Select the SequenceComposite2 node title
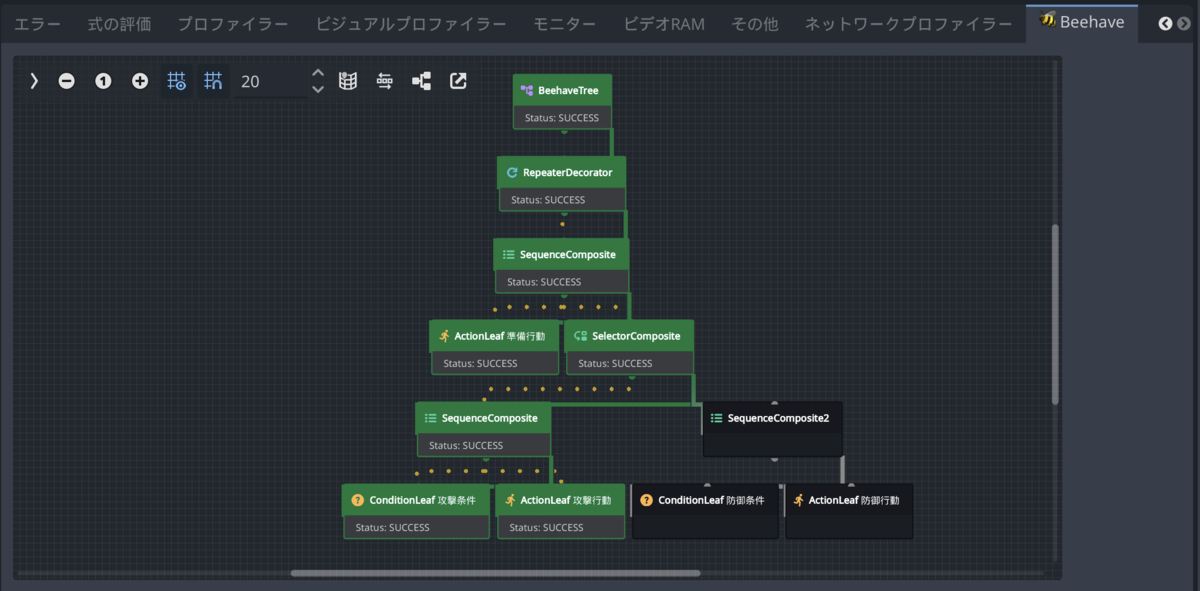This screenshot has width=1200, height=591. (x=778, y=418)
